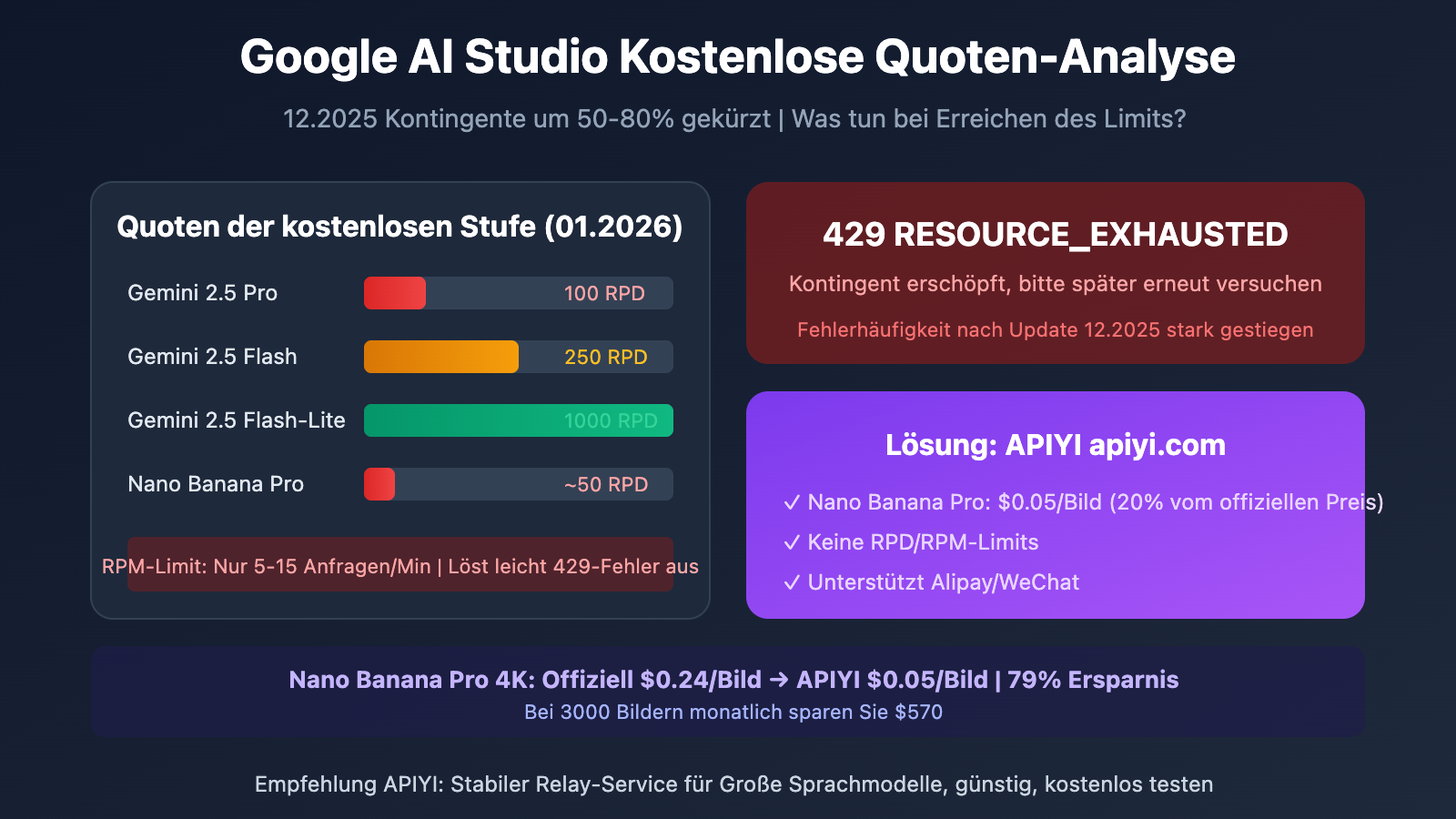Image resolution: width=1456 pixels, height=819 pixels.
Task: Click the Gemini 2.5 Flash-Lite green bar
Action: click(519, 420)
